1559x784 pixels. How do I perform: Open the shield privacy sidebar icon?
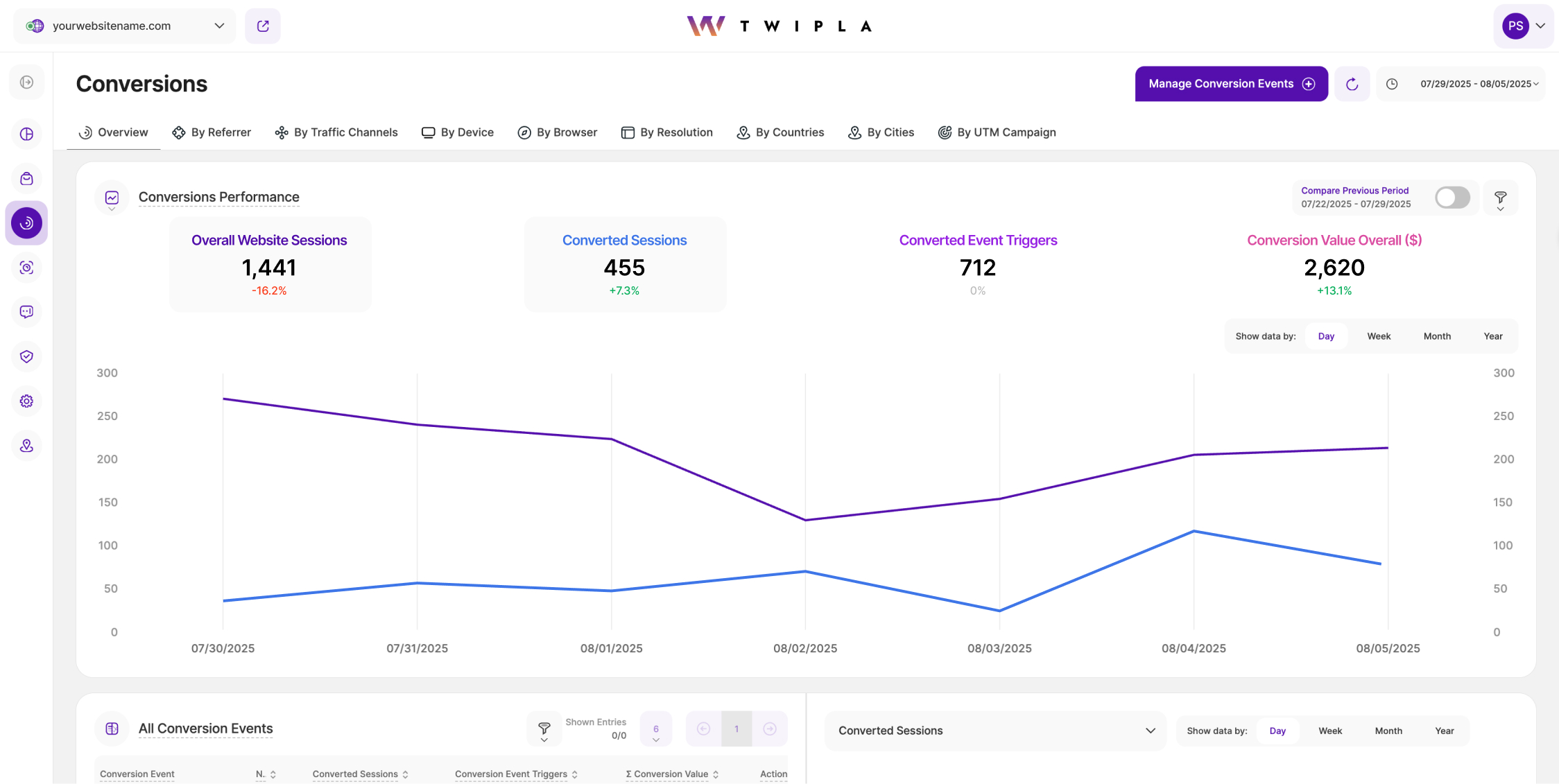pyautogui.click(x=26, y=356)
